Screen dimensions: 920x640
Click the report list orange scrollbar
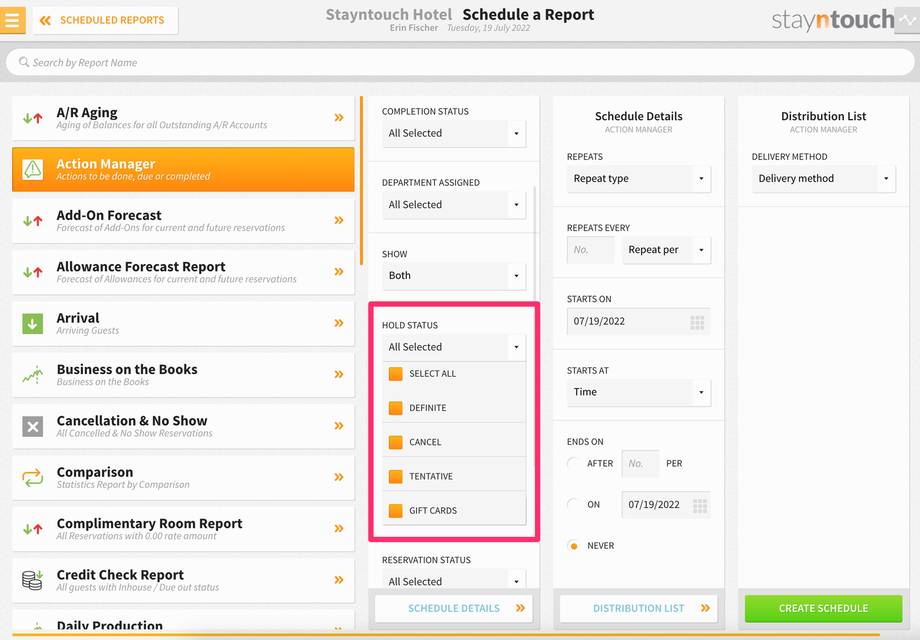361,181
